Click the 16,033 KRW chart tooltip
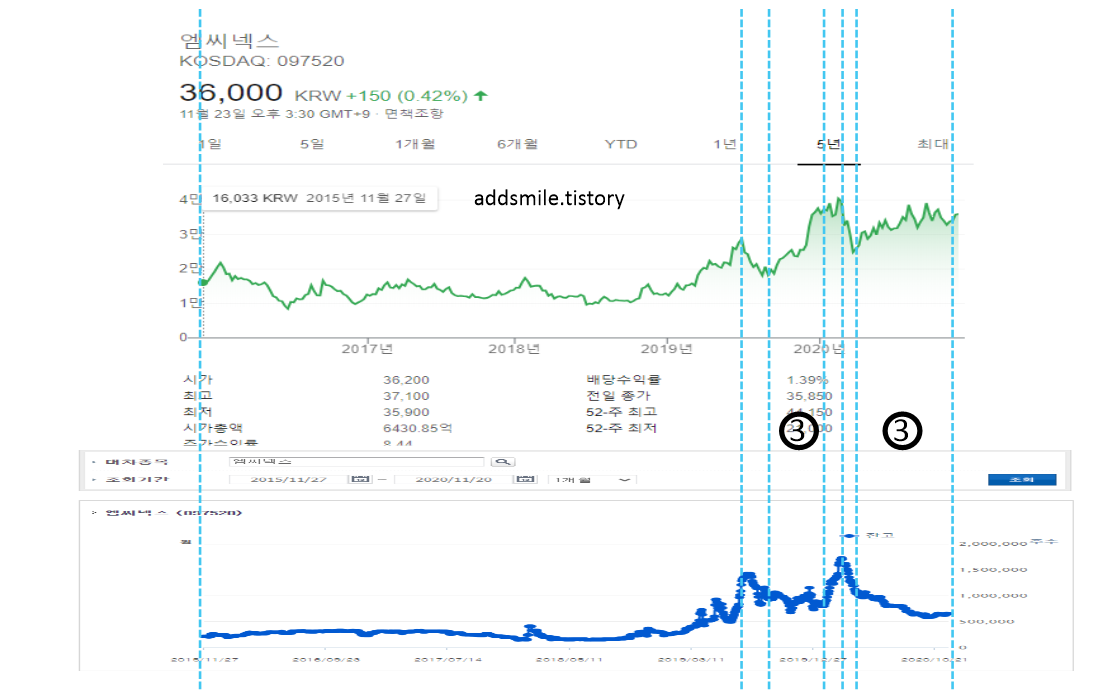 (319, 198)
